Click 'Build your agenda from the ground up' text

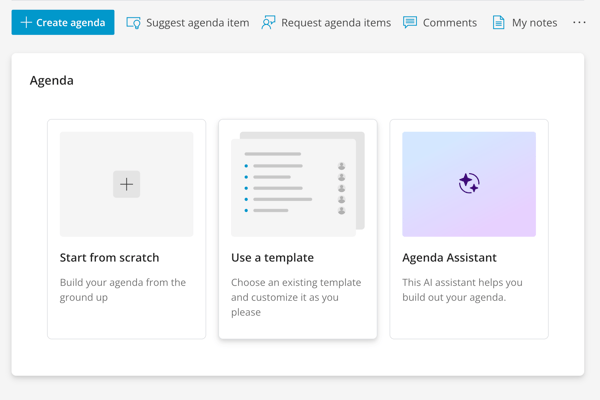point(122,290)
